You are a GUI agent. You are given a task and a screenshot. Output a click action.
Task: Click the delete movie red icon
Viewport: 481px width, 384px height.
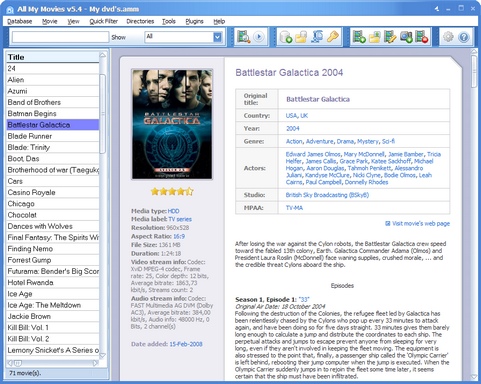tap(422, 37)
